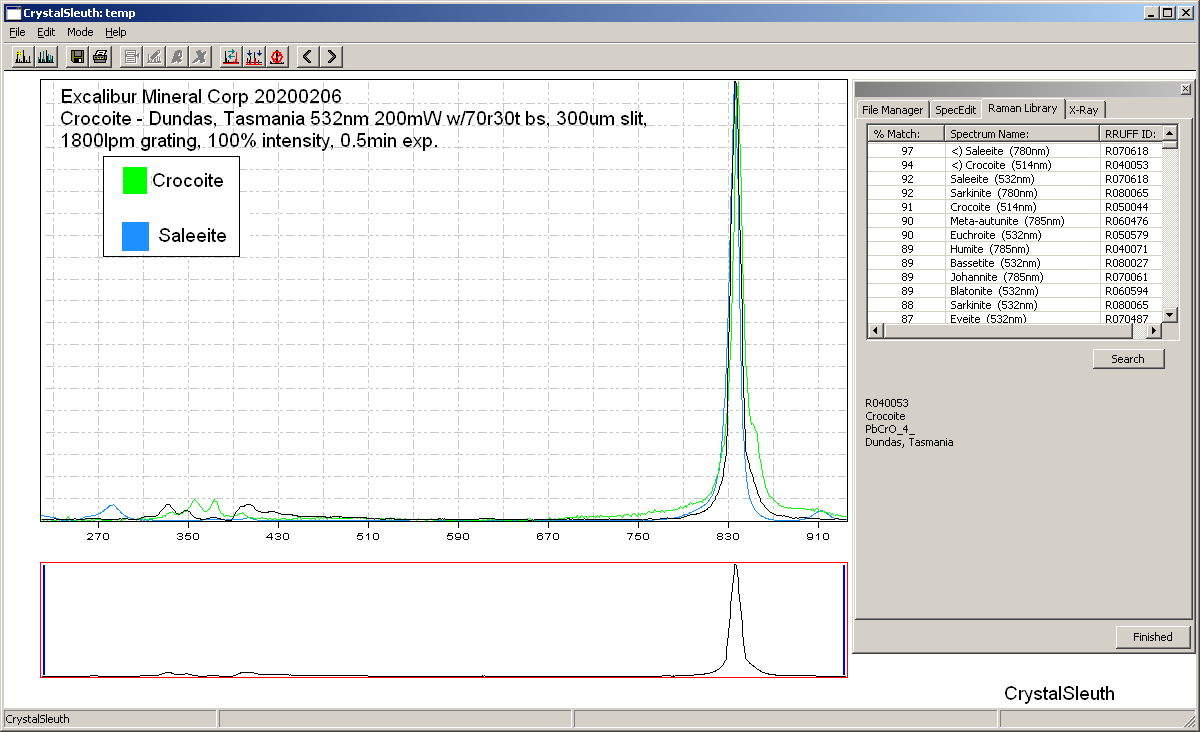Click the Spectrum Name column header
This screenshot has height=732, width=1200.
(x=1022, y=133)
